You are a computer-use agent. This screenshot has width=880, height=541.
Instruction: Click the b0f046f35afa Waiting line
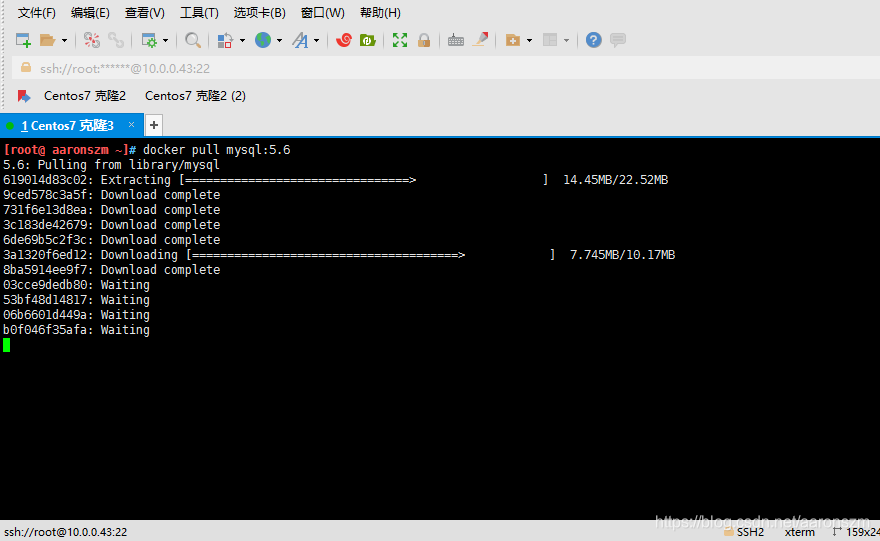point(76,329)
